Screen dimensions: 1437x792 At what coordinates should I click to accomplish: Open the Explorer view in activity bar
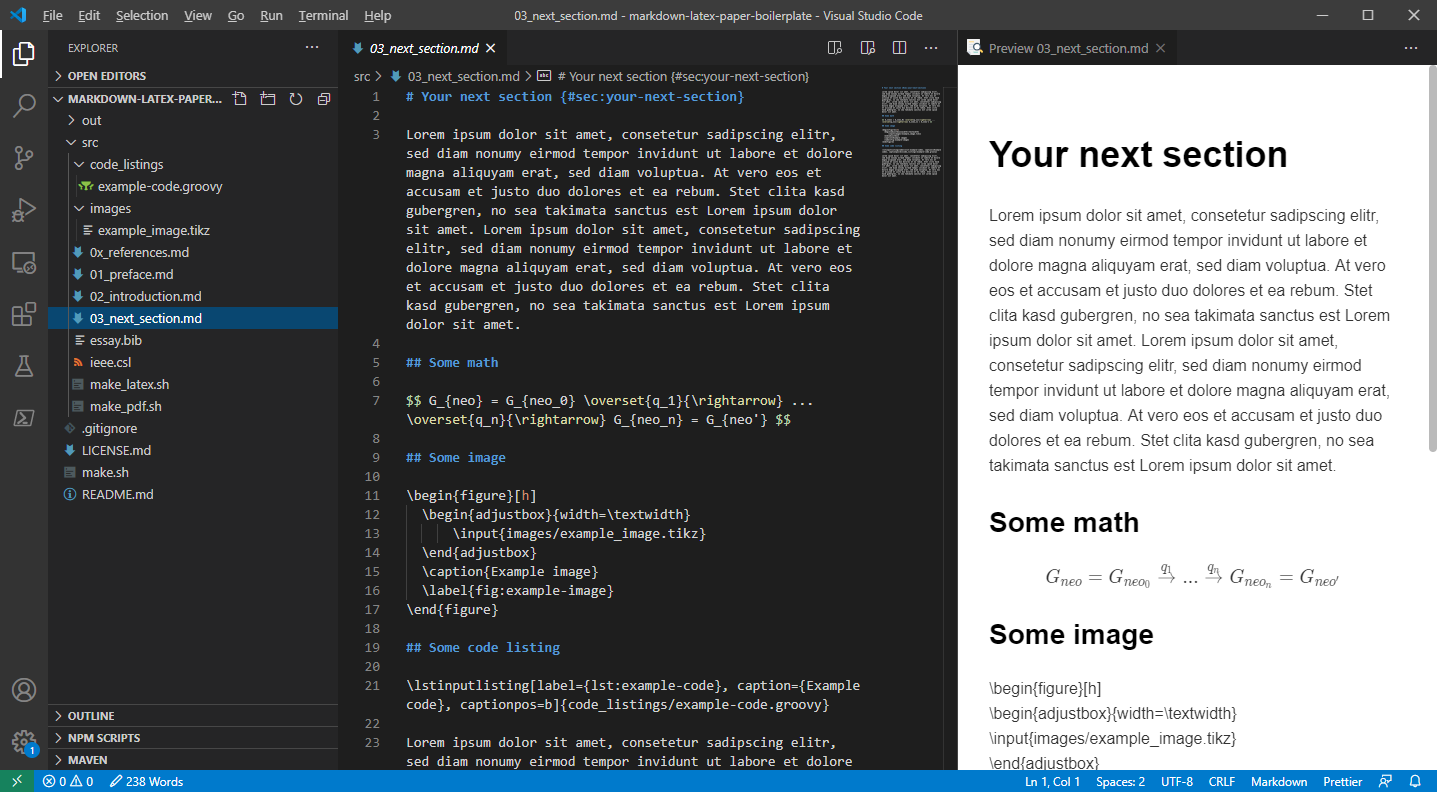[x=24, y=53]
